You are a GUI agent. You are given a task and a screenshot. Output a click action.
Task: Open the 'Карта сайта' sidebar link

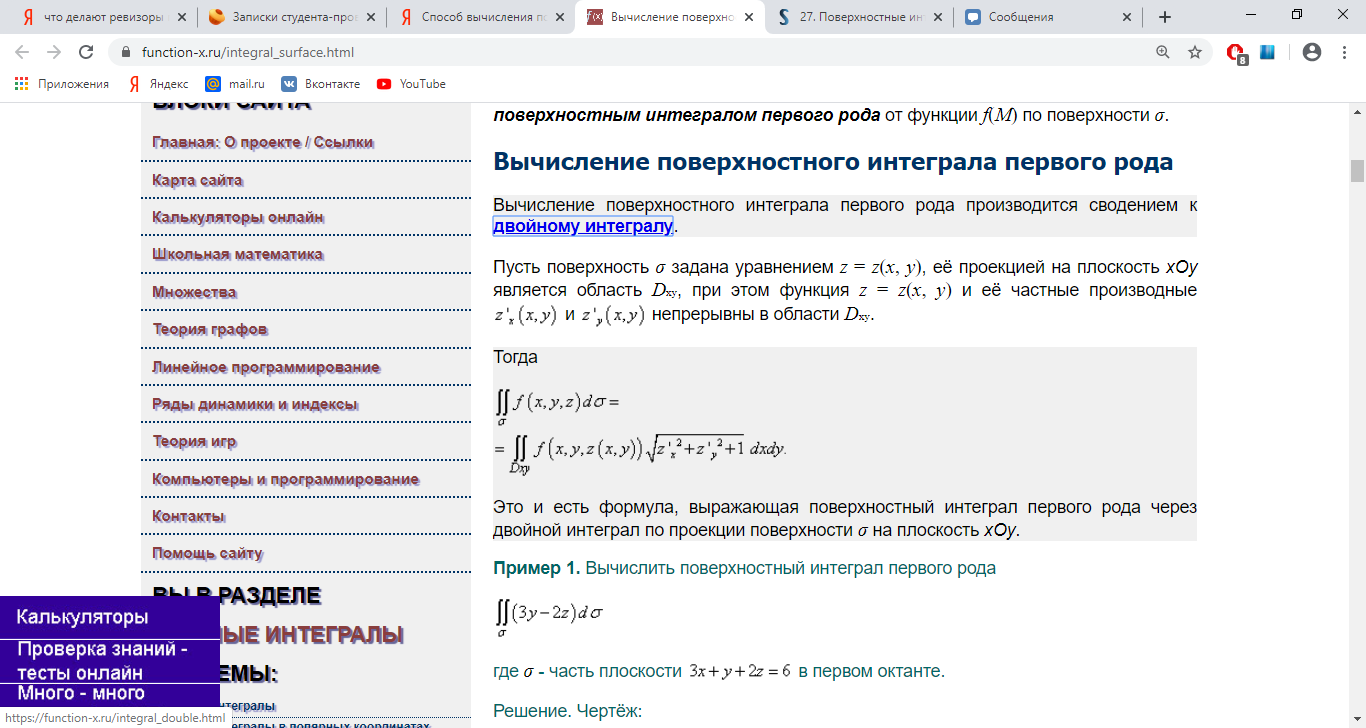[x=198, y=180]
